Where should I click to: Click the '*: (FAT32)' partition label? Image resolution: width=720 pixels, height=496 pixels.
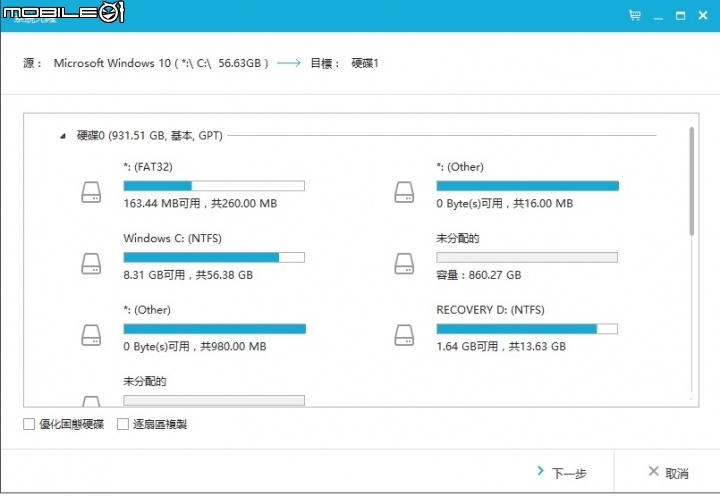[148, 167]
